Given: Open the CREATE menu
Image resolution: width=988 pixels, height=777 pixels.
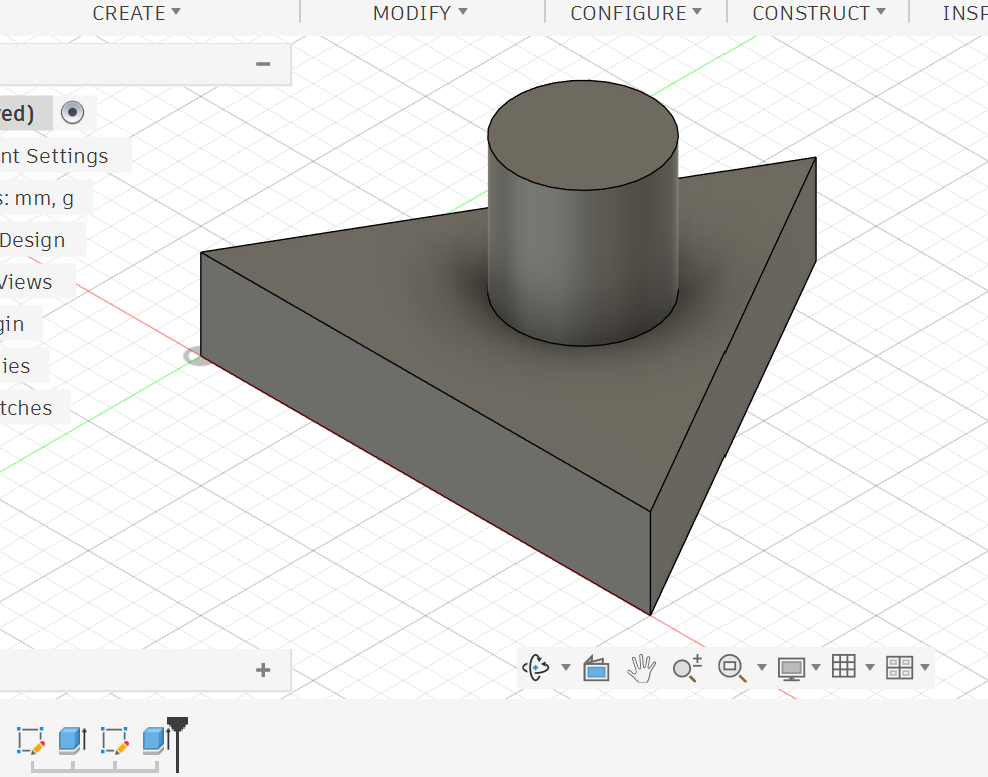Looking at the screenshot, I should tap(136, 13).
